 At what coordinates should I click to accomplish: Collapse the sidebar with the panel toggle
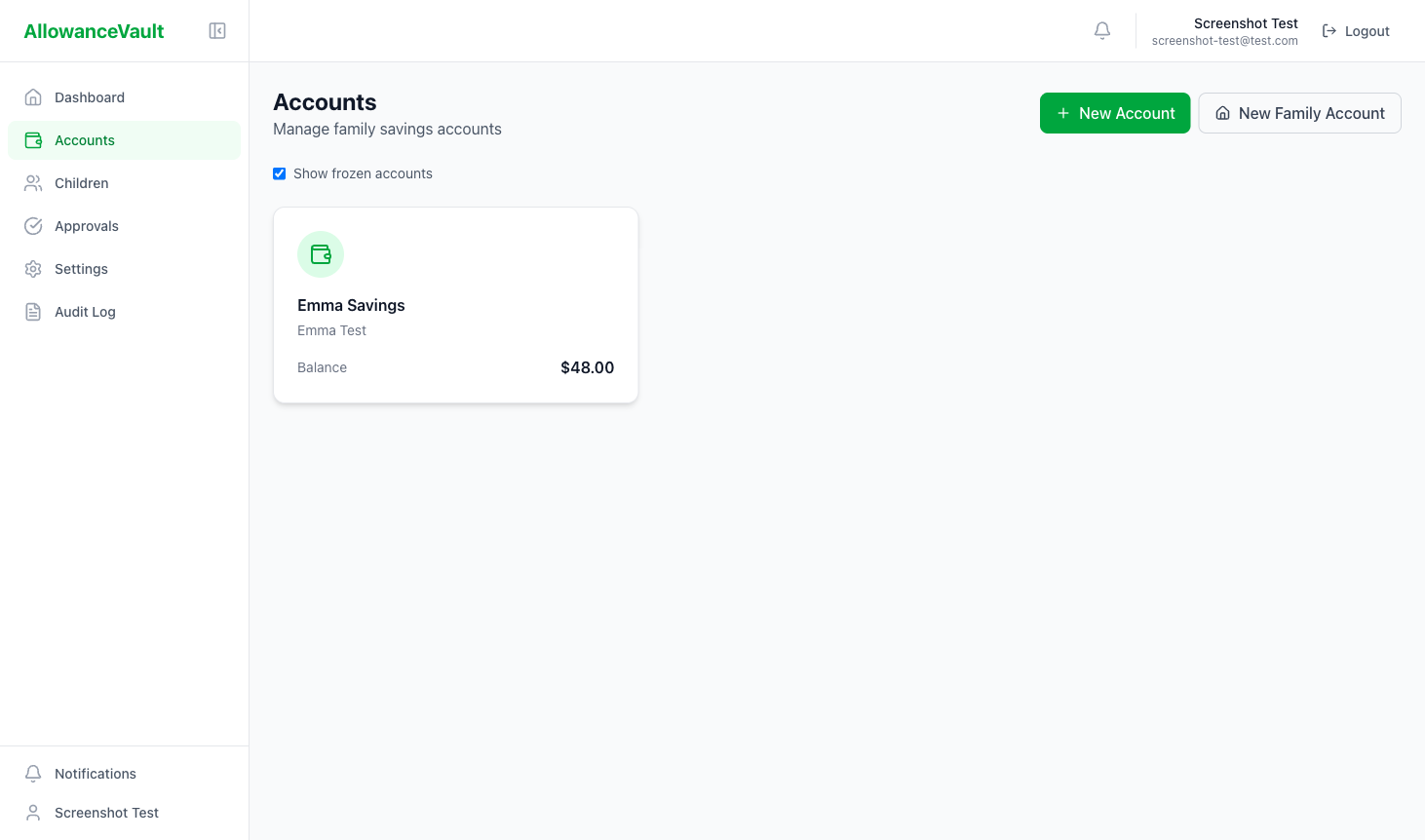click(216, 30)
